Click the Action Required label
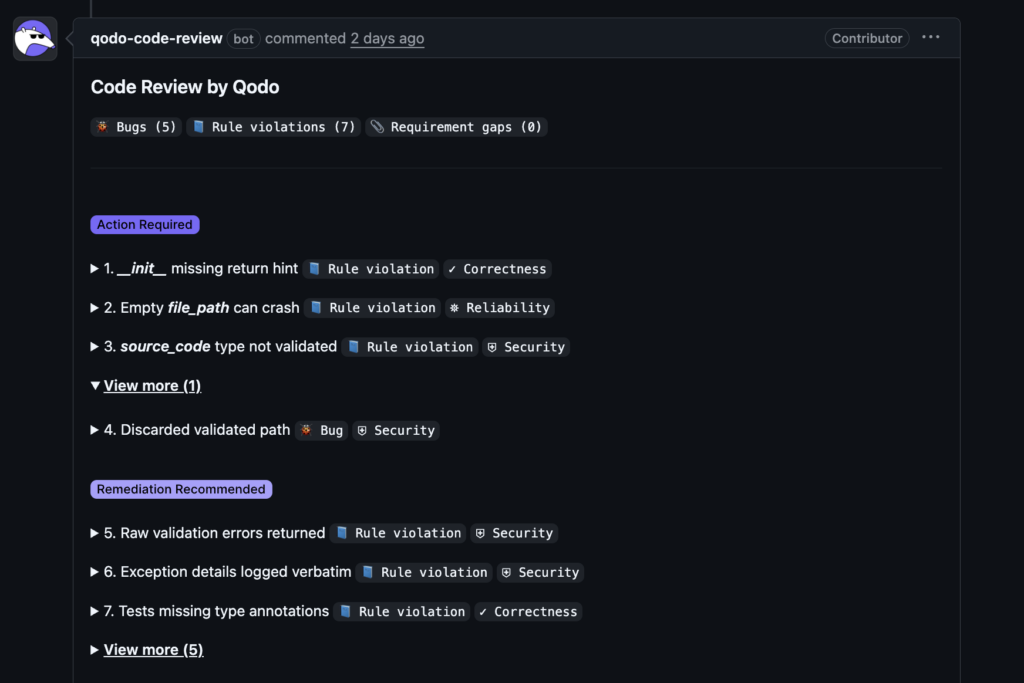1024x683 pixels. 145,225
